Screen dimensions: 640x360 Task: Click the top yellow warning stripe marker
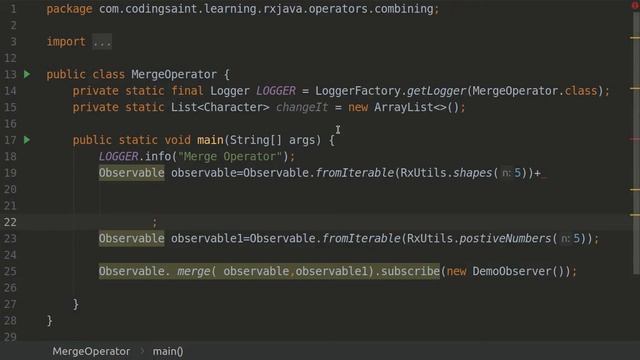(635, 38)
